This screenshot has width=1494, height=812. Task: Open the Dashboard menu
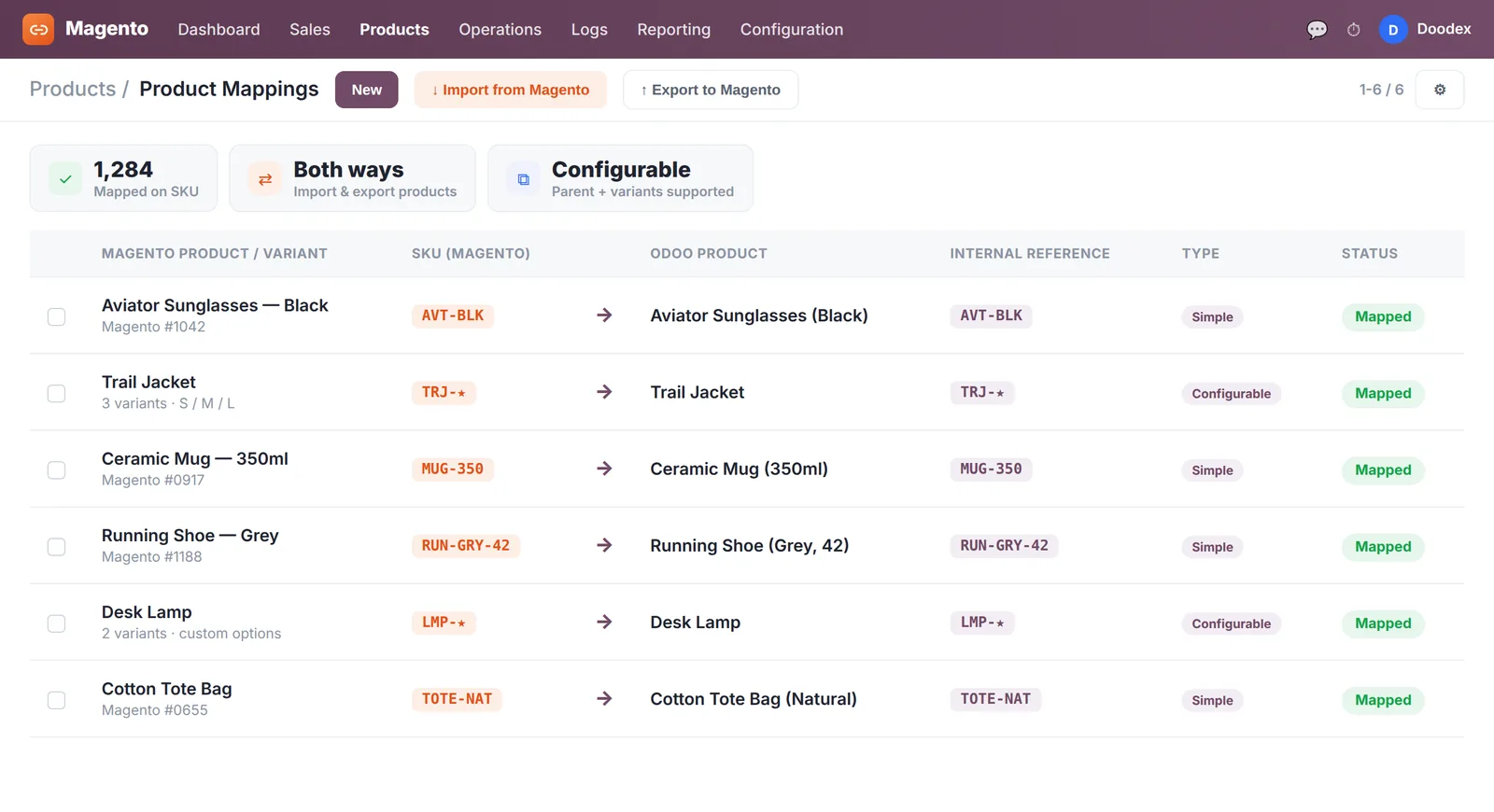point(218,30)
